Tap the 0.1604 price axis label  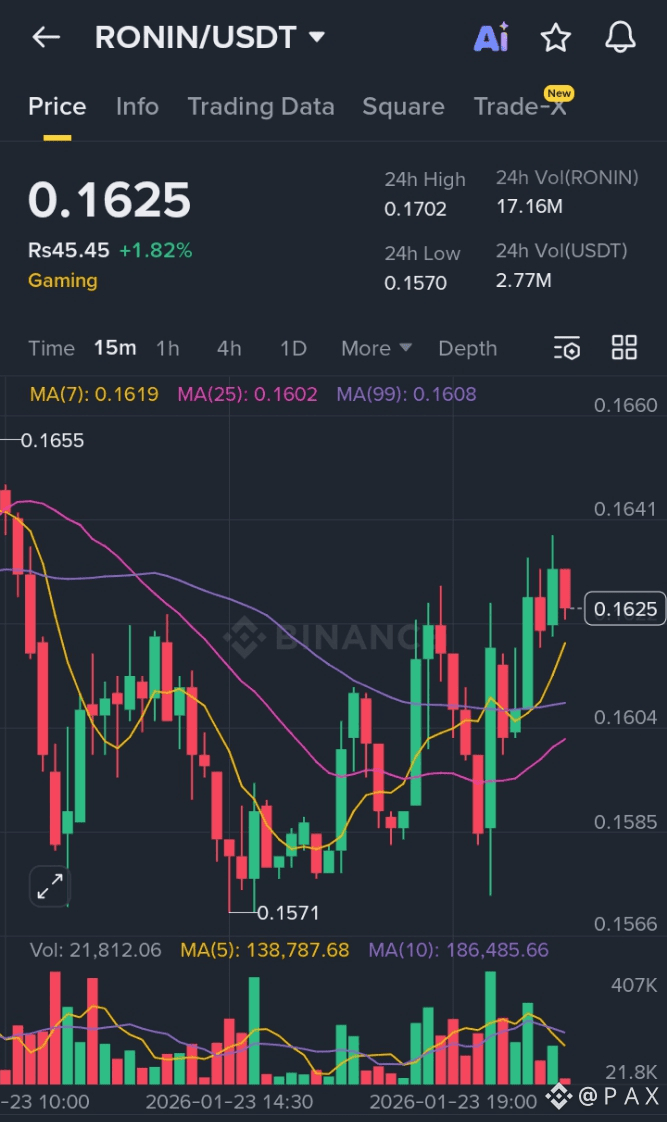click(625, 717)
